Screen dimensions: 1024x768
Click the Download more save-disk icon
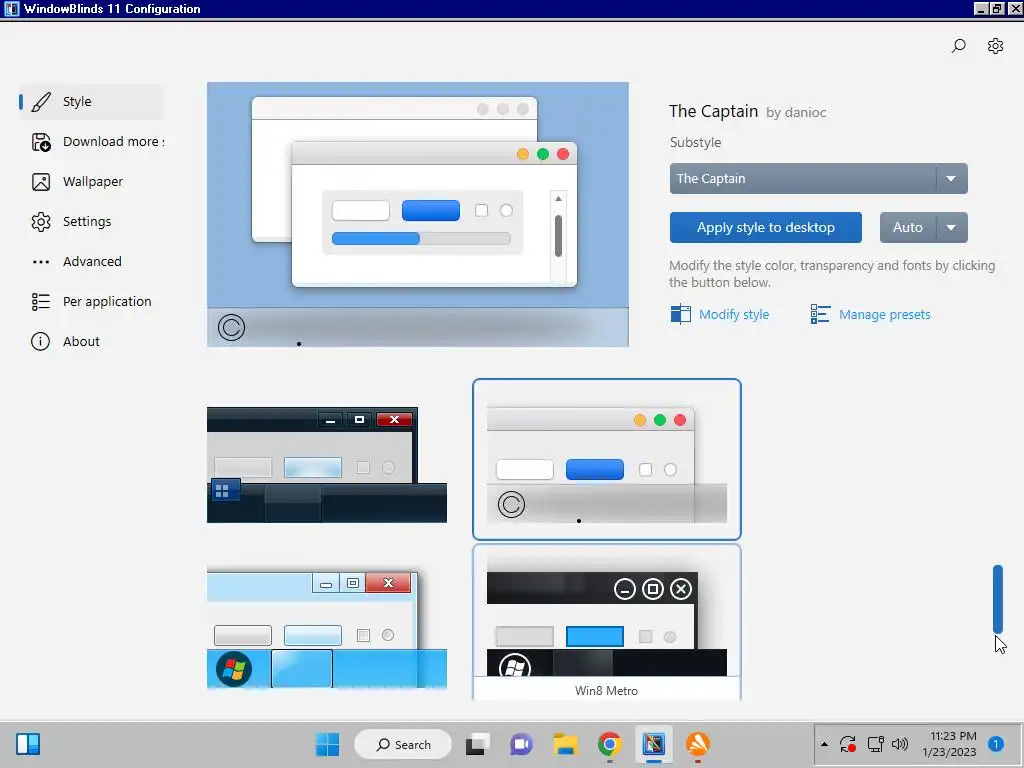point(40,142)
